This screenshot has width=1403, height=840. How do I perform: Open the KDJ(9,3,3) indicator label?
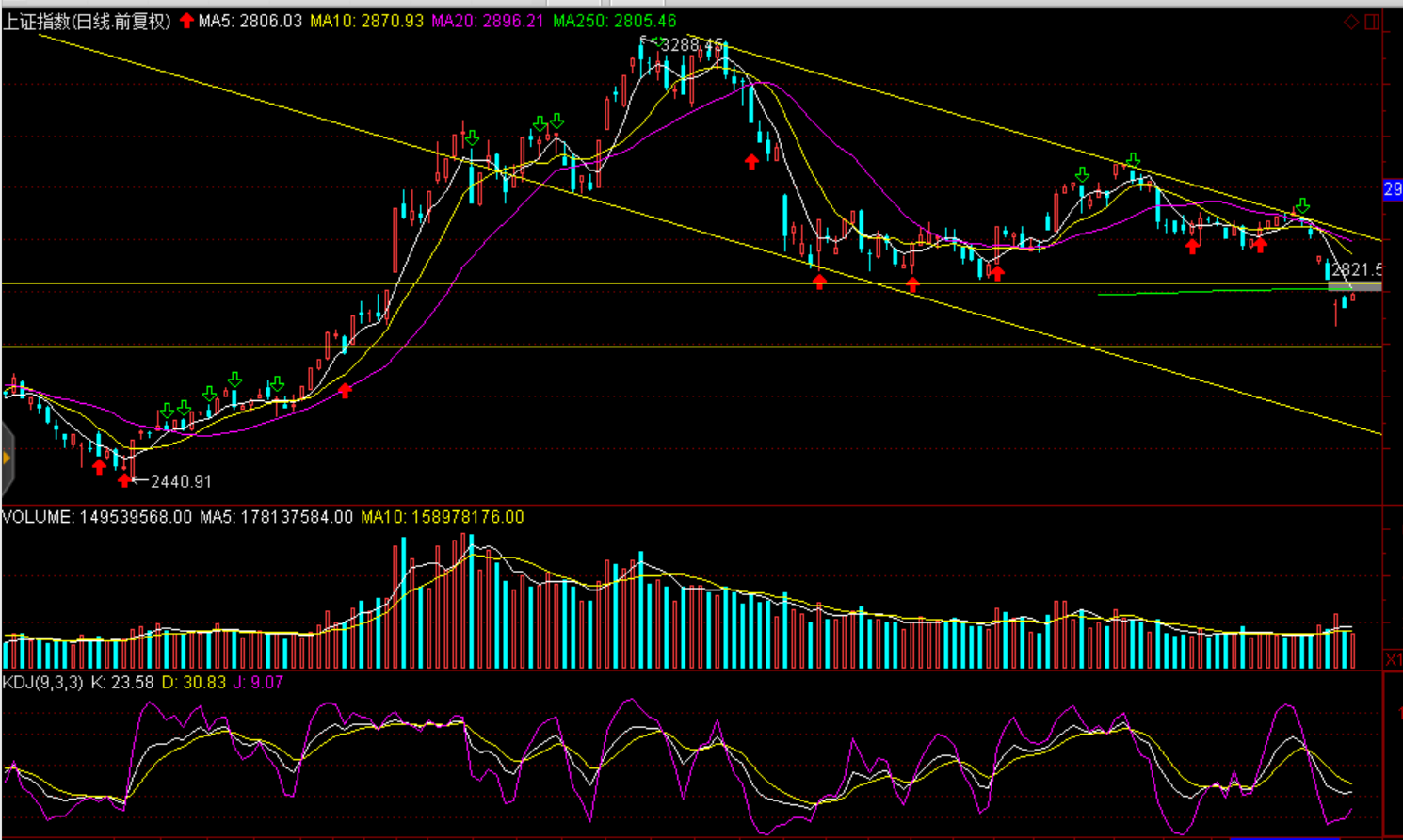[42, 682]
